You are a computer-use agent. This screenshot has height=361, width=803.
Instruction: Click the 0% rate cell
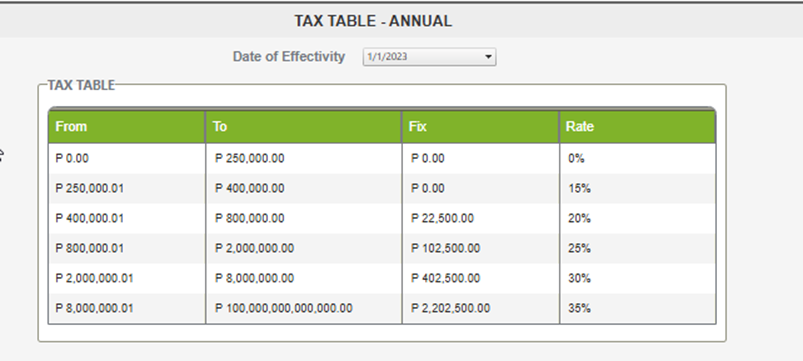[638, 159]
